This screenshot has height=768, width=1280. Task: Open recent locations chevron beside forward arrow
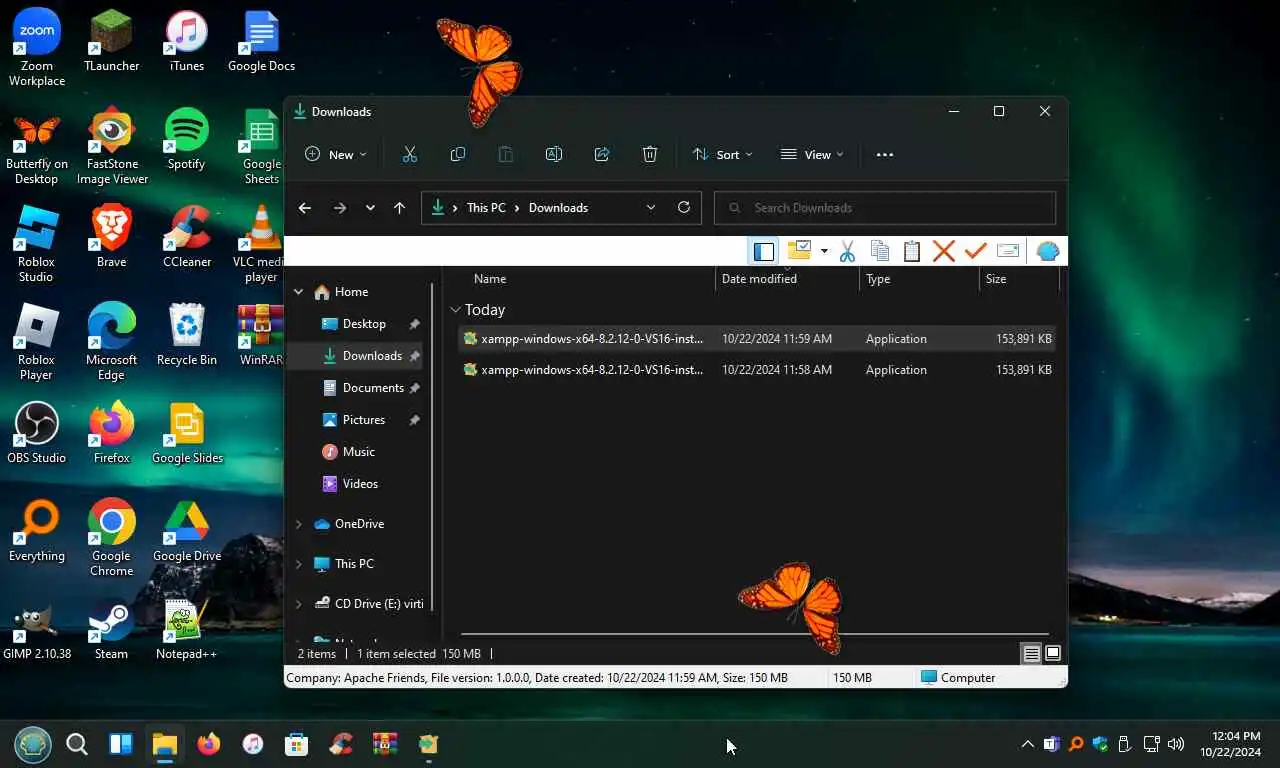tap(370, 208)
